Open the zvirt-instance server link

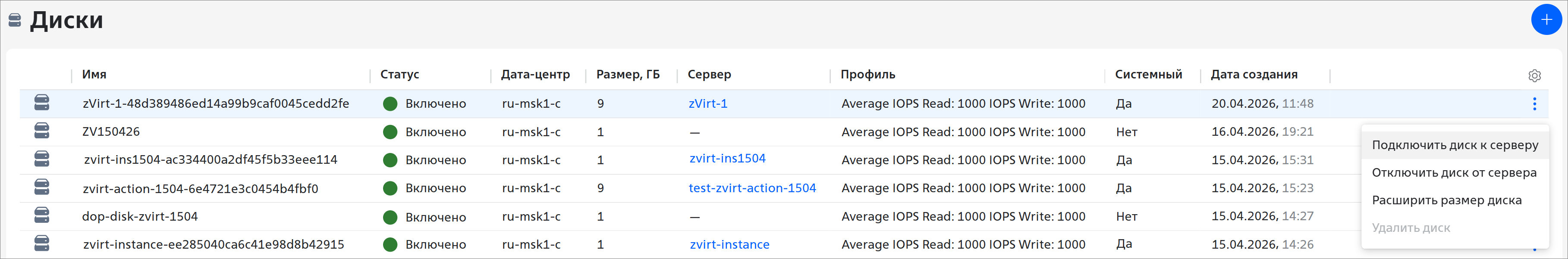[x=729, y=244]
